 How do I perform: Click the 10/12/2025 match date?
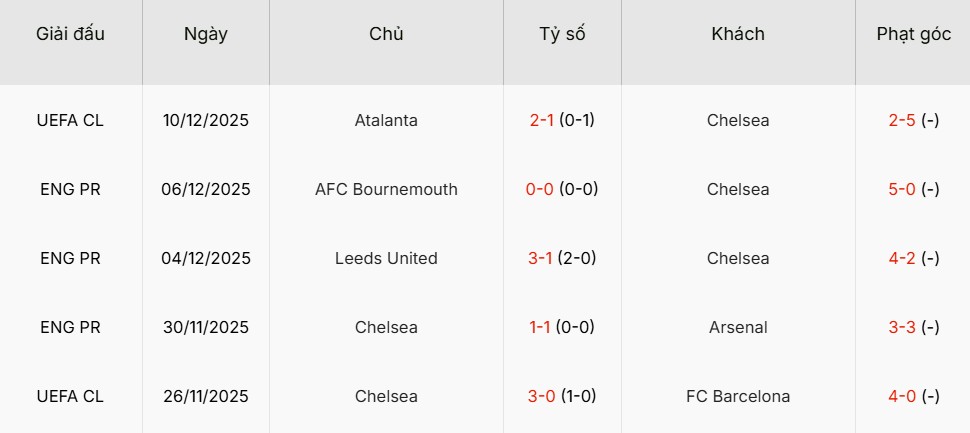[206, 120]
